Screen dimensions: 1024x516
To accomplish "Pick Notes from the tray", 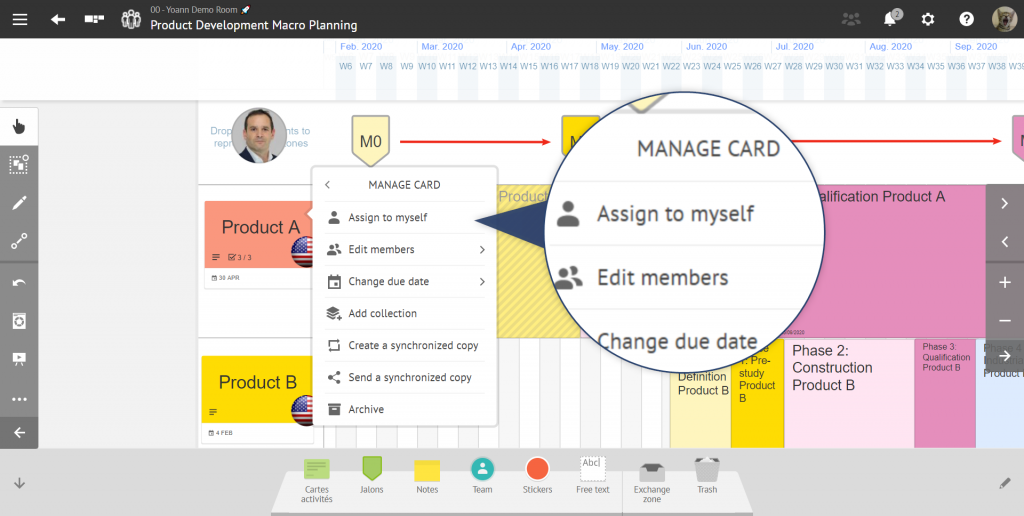I will click(x=427, y=476).
